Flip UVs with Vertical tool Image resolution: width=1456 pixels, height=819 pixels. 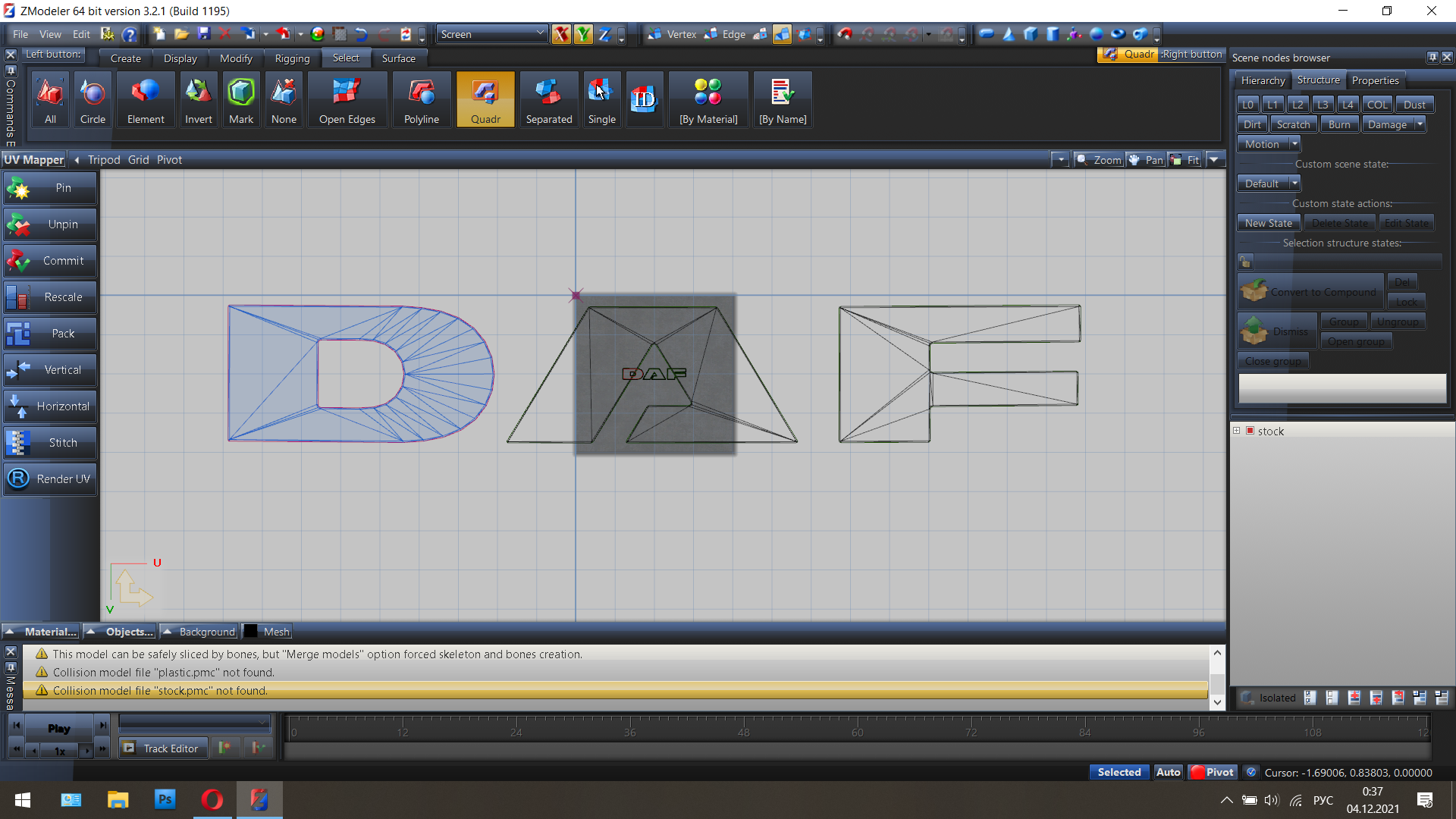tap(50, 370)
